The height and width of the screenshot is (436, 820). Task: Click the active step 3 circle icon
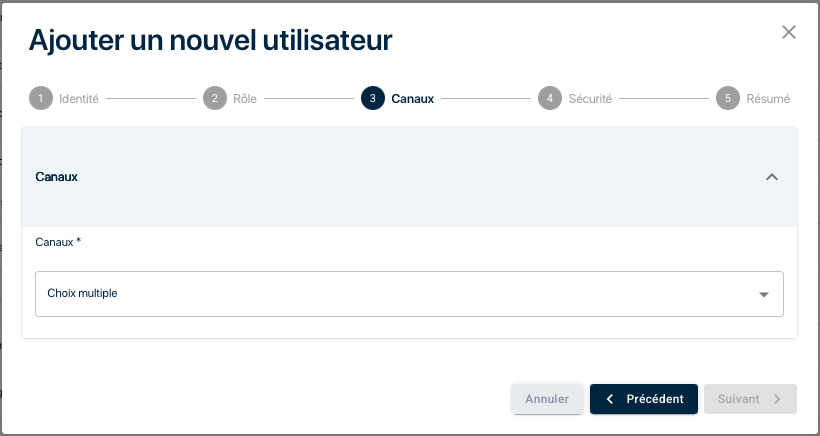pyautogui.click(x=372, y=99)
